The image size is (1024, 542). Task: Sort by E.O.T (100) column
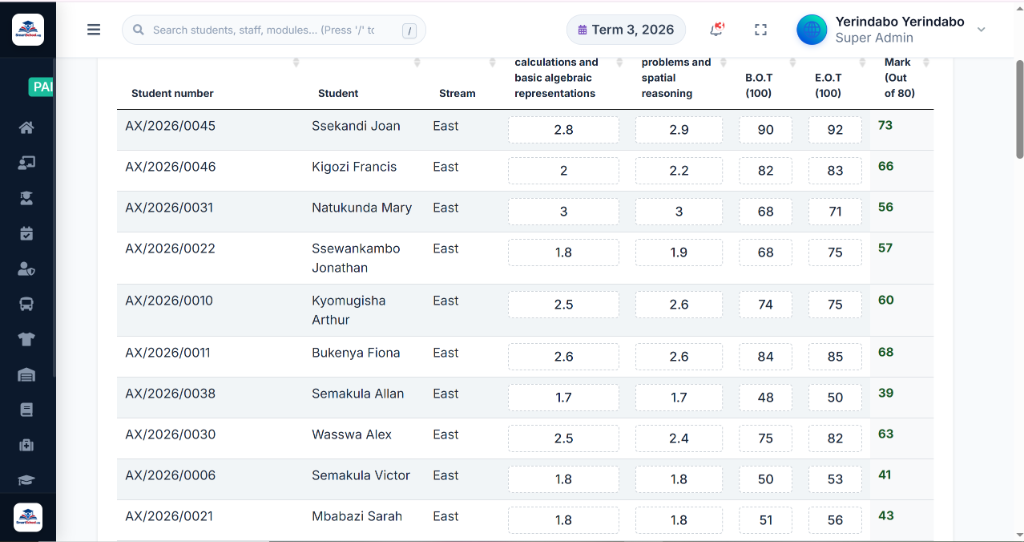pyautogui.click(x=828, y=85)
